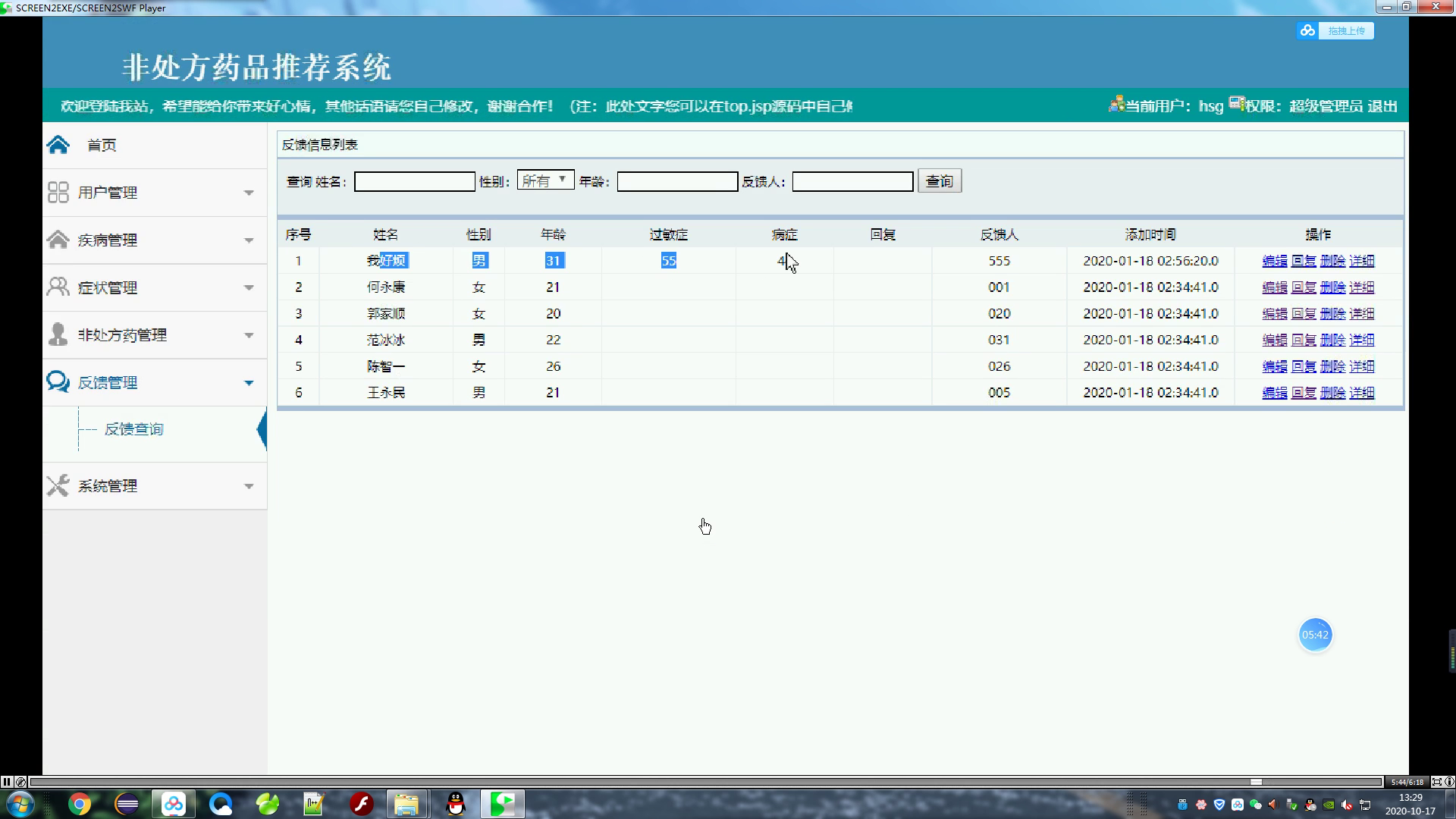This screenshot has width=1456, height=819.
Task: Select 用户管理 menu label
Action: [x=108, y=193]
